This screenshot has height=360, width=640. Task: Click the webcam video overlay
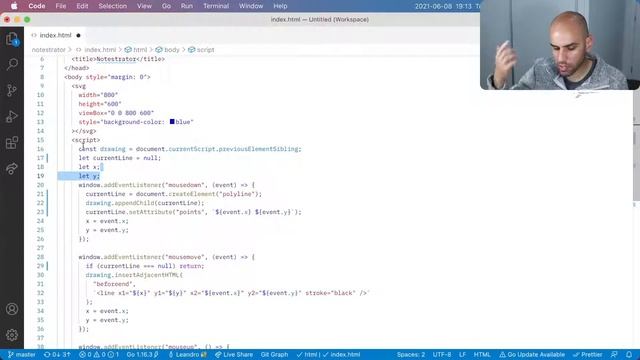pyautogui.click(x=560, y=45)
